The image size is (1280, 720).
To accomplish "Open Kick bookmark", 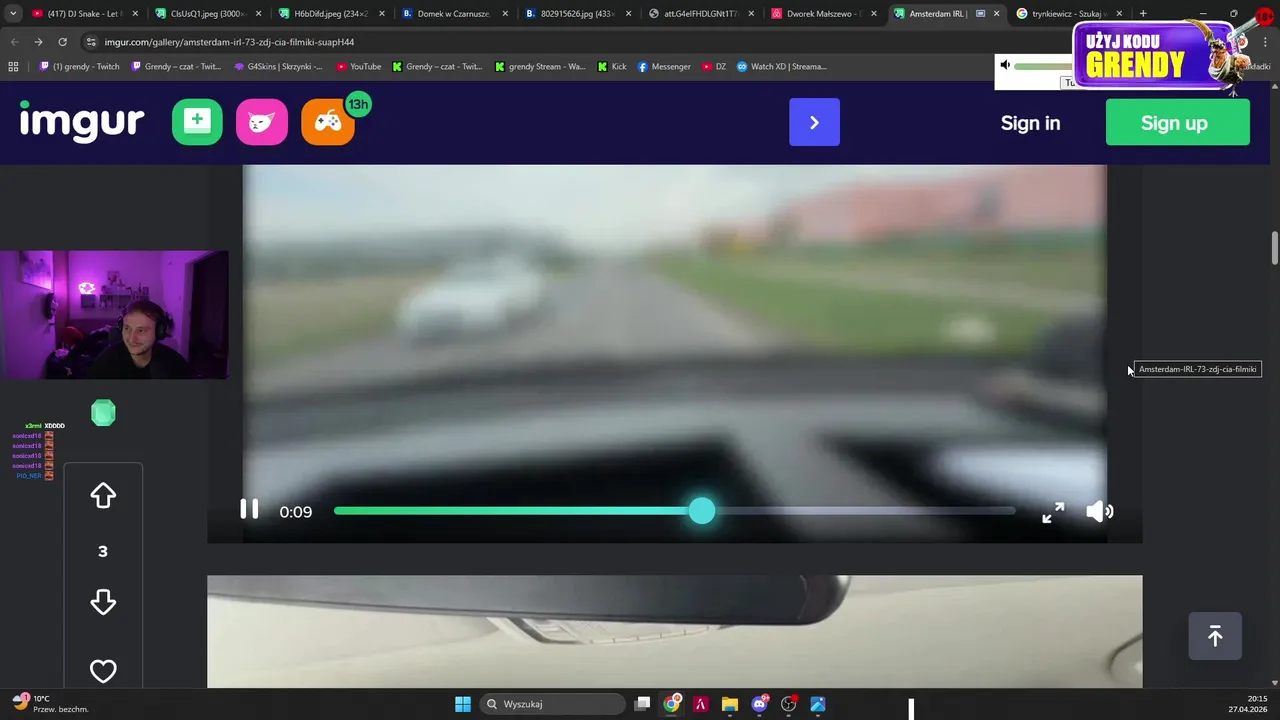I will (x=612, y=66).
